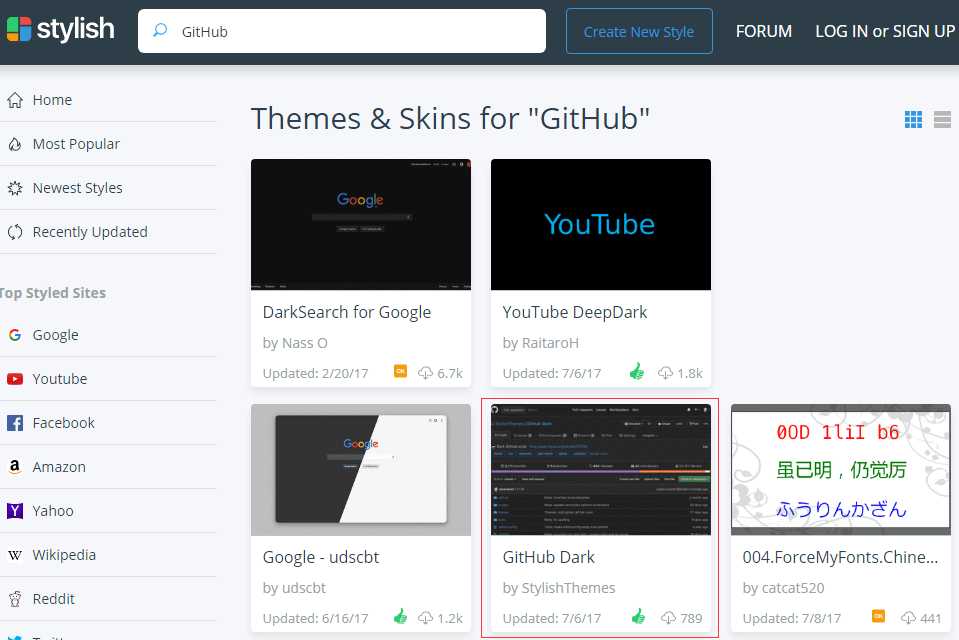Click the Home house icon
The width and height of the screenshot is (959, 640).
coord(15,100)
